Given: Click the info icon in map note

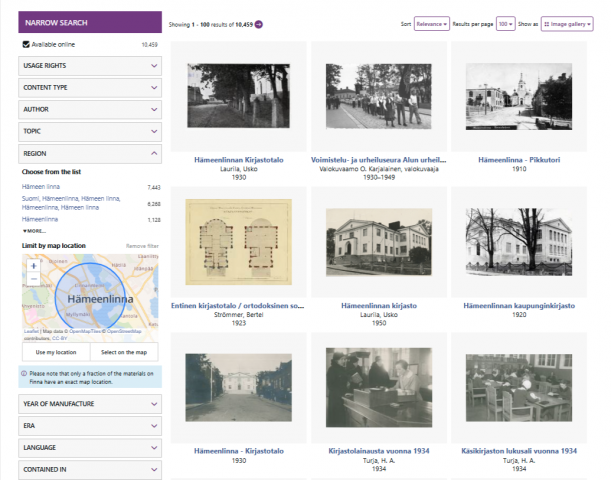Looking at the screenshot, I should pyautogui.click(x=24, y=374).
